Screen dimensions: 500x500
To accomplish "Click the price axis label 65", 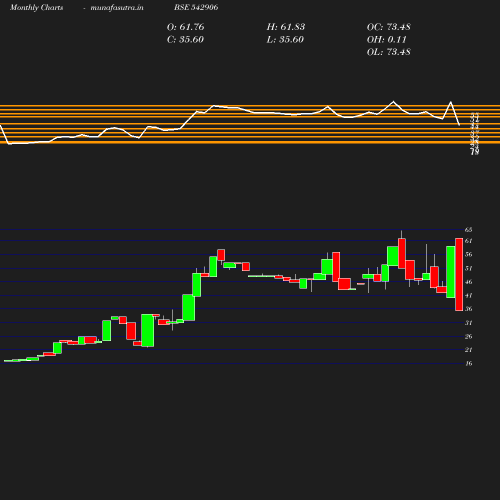I will pos(469,230).
